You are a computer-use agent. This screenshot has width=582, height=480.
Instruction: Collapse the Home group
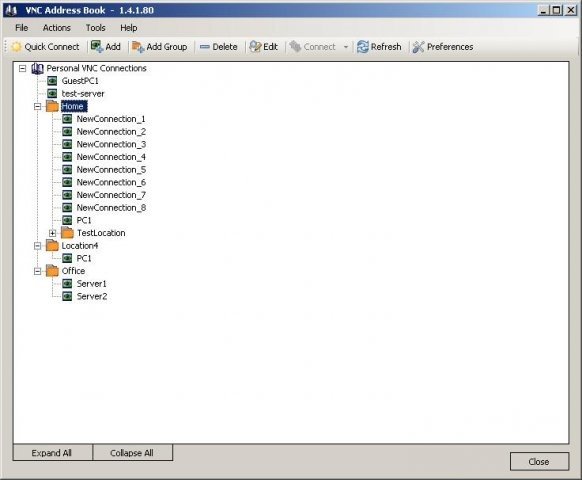coord(37,107)
